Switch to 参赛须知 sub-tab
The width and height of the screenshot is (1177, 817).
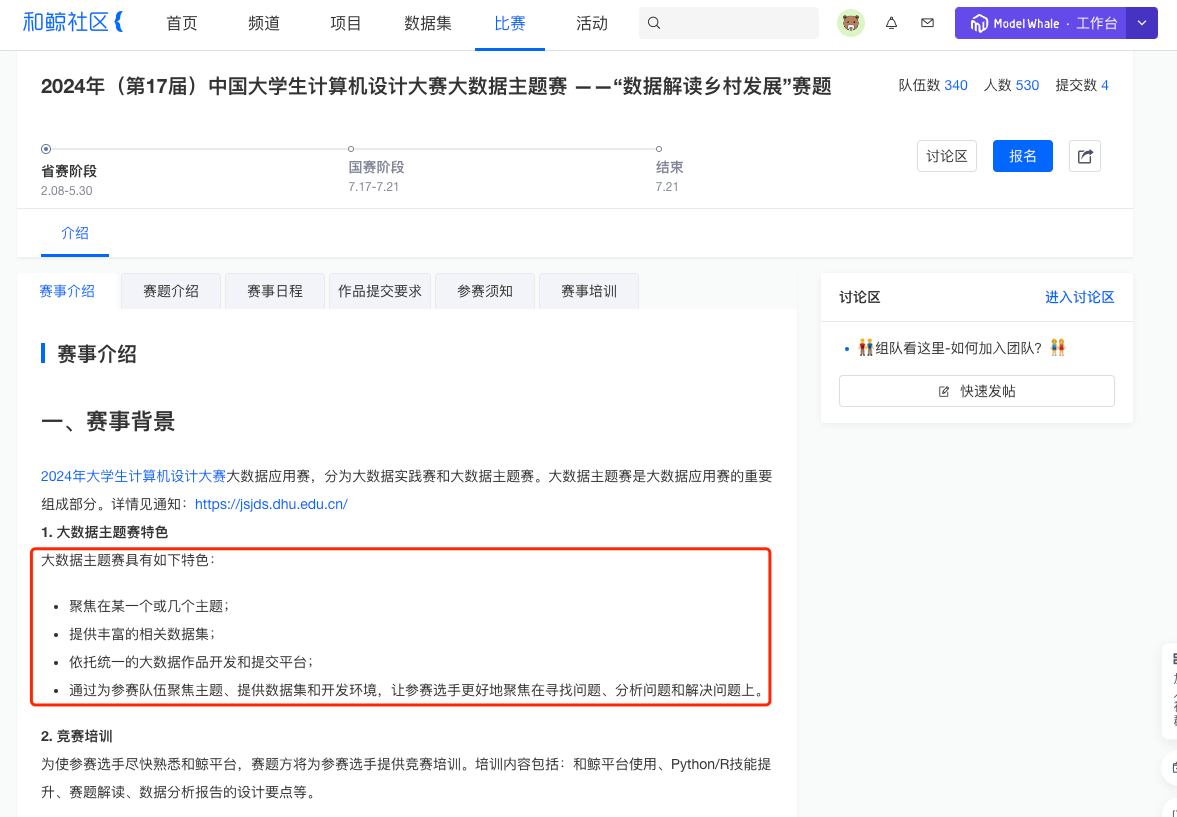click(485, 291)
